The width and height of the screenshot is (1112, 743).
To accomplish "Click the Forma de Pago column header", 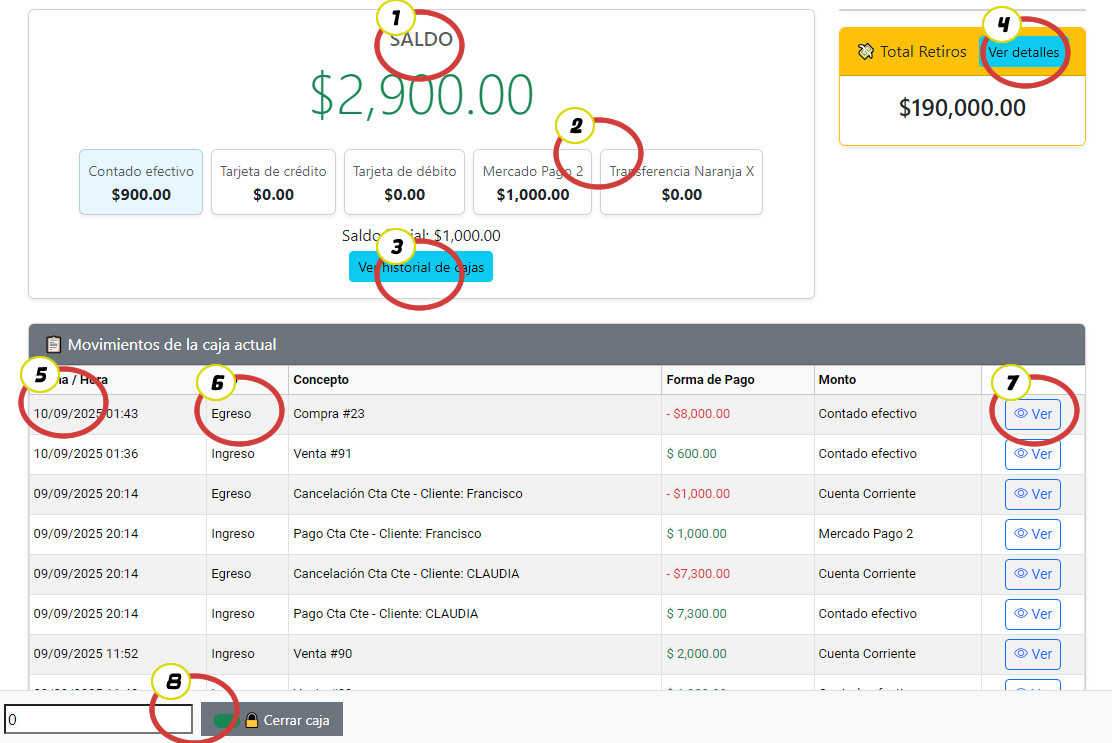I will click(711, 380).
